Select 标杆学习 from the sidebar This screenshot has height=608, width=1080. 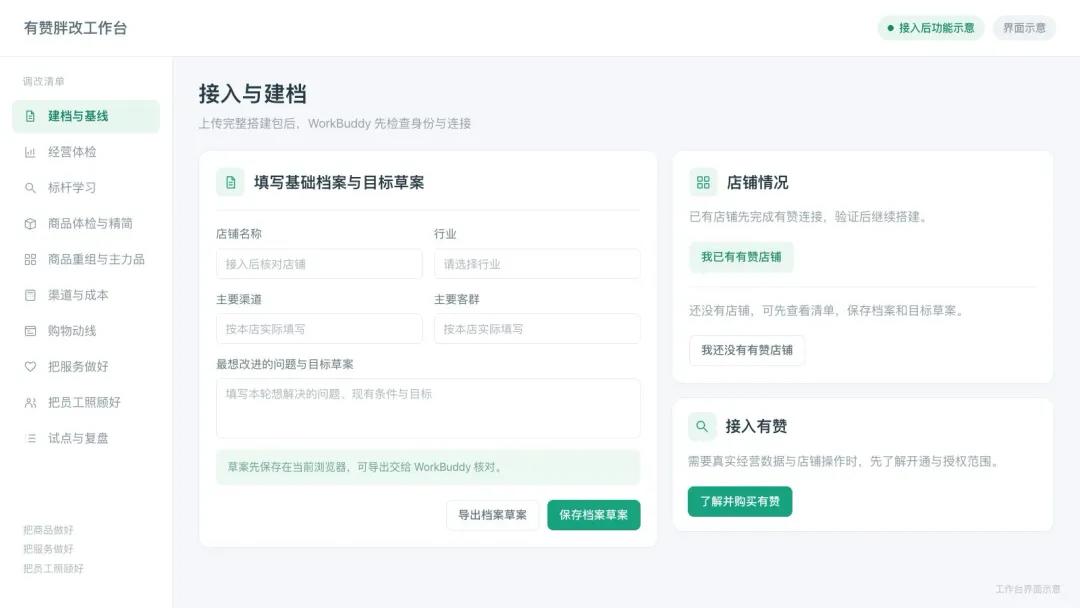pos(86,188)
